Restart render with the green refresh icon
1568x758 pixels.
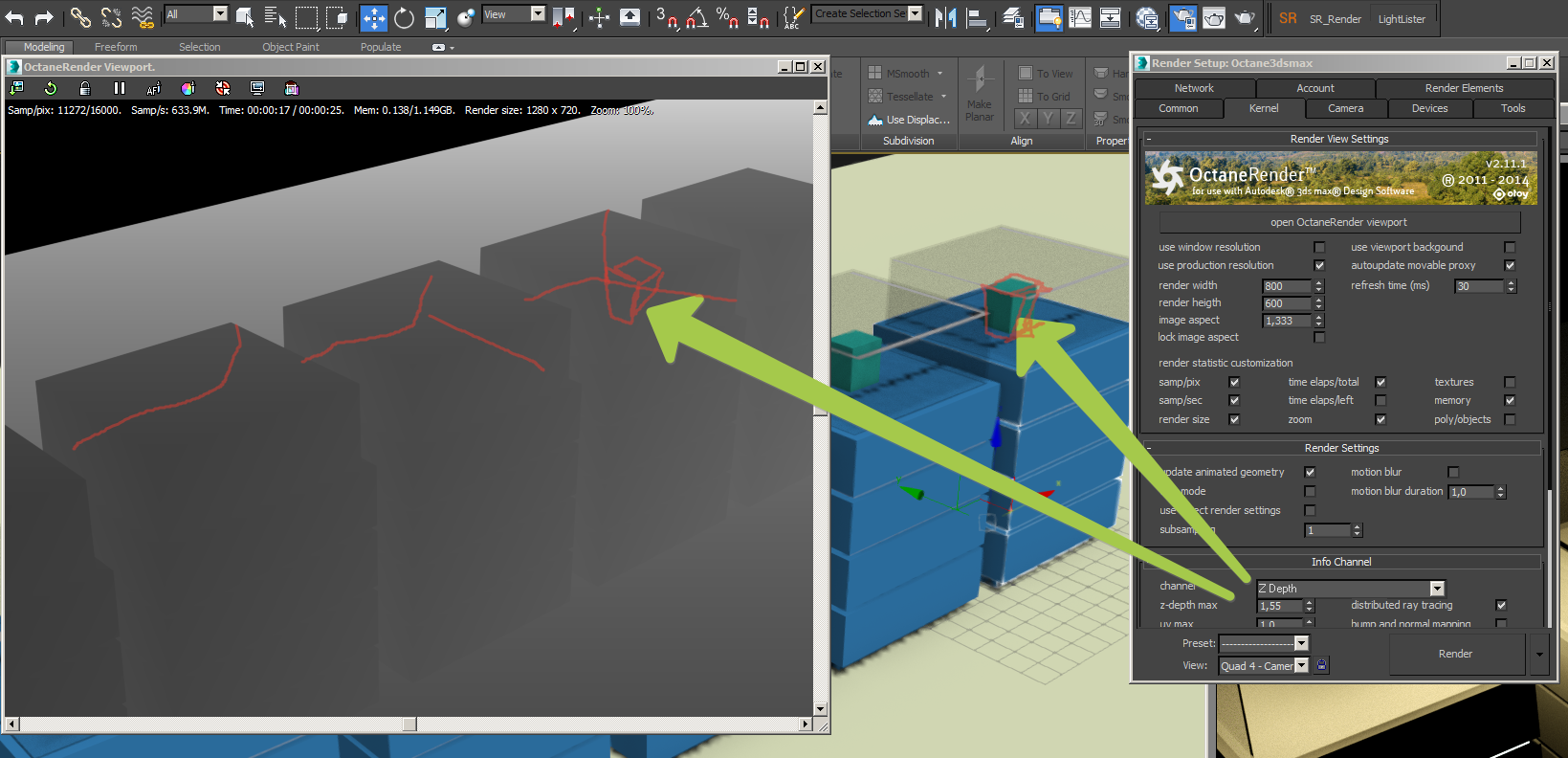tap(51, 88)
